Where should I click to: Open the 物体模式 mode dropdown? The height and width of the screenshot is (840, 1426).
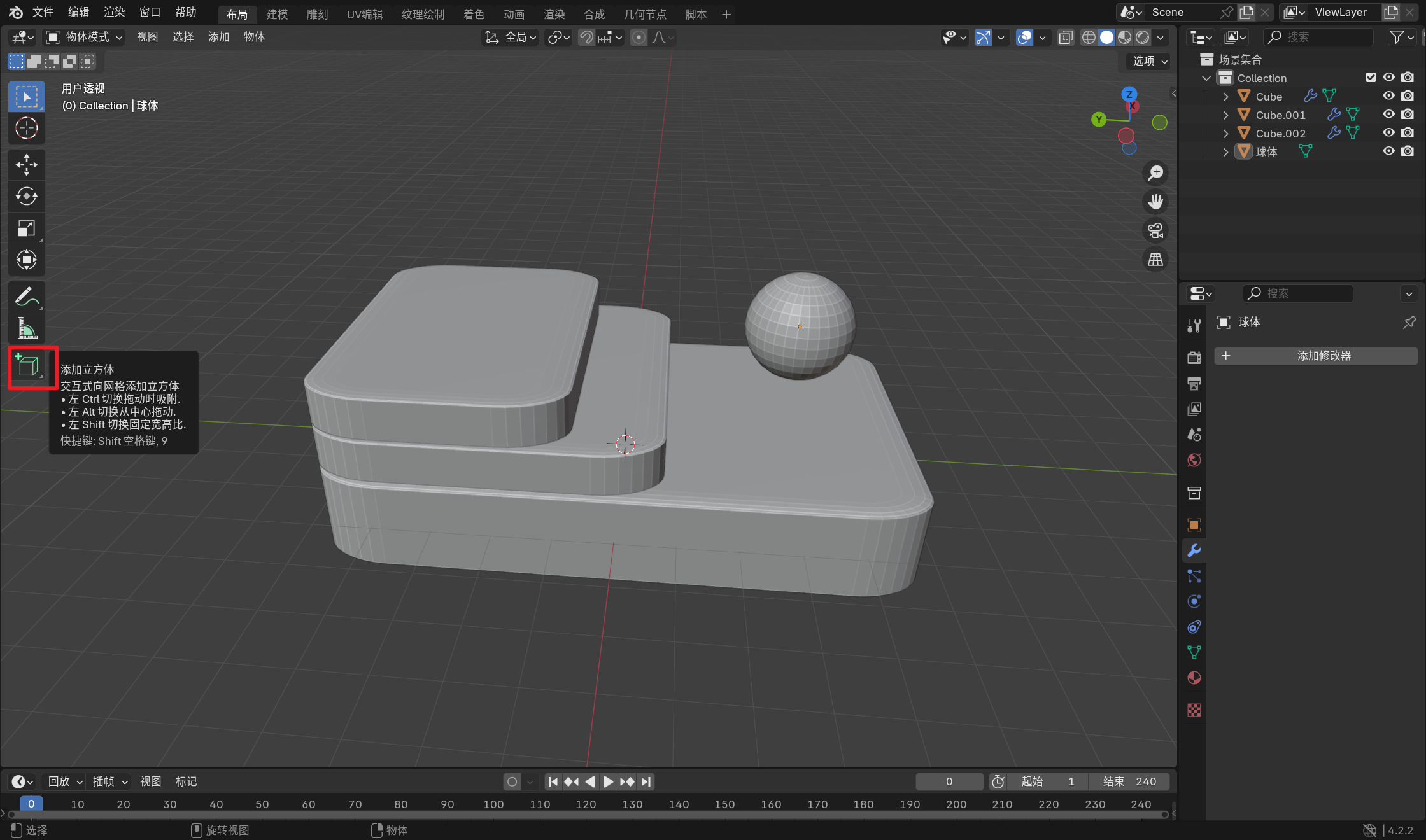[84, 37]
